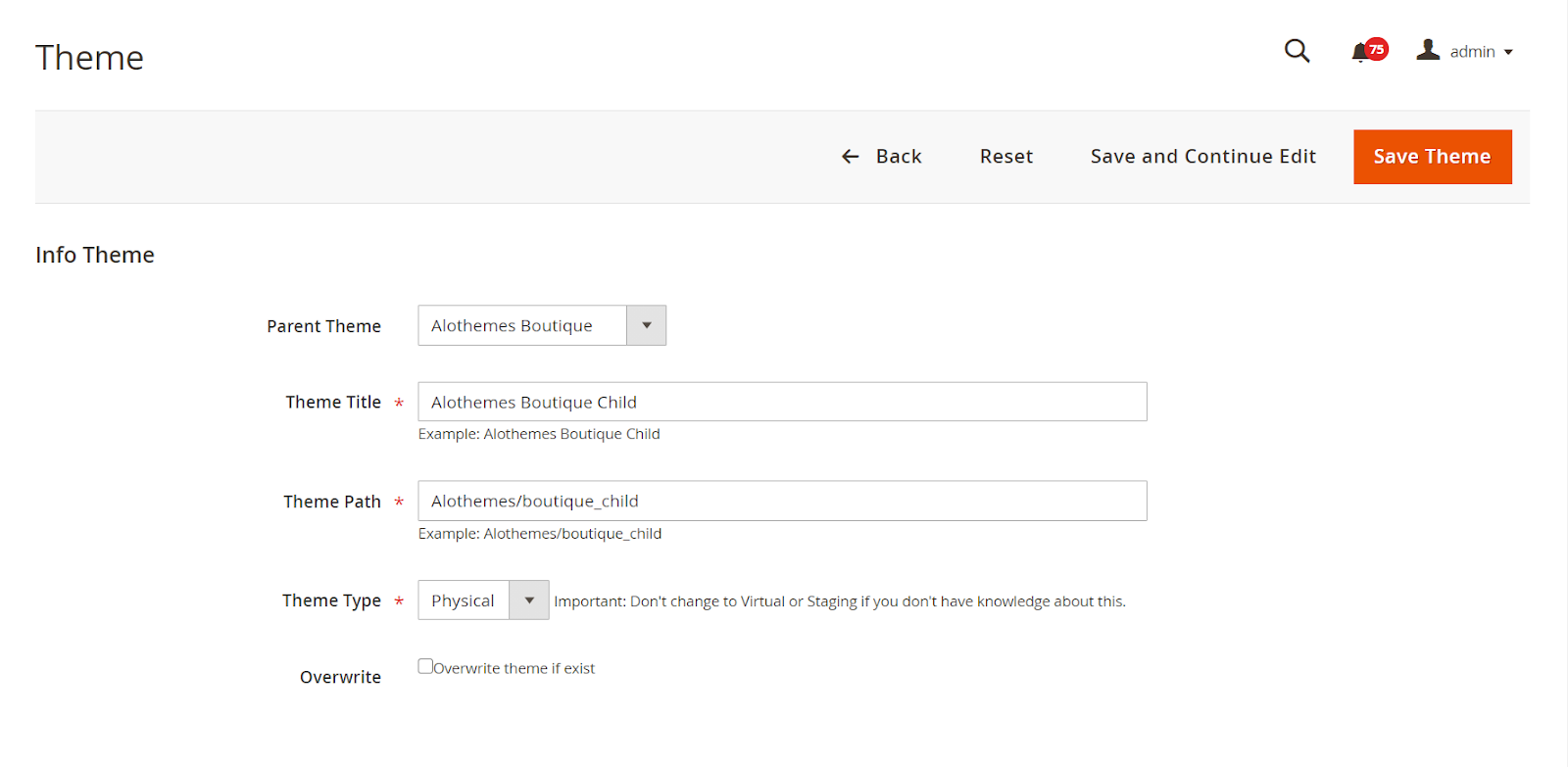Screen dimensions: 1568x767
Task: Click Save and Continue Edit
Action: pos(1202,157)
